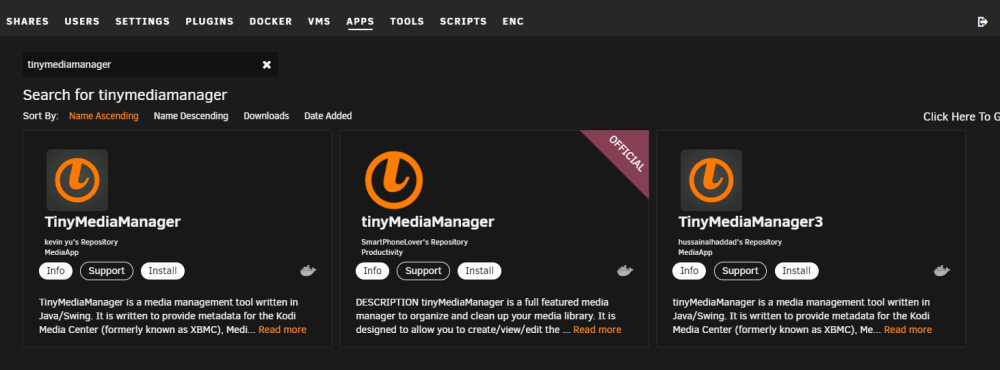1000x370 pixels.
Task: Click Docker whale icon on kevin yu's card
Action: point(308,271)
